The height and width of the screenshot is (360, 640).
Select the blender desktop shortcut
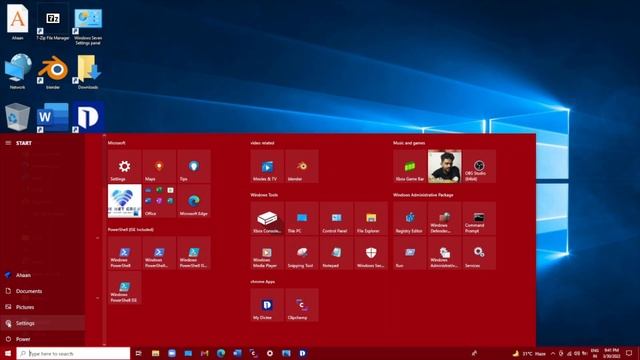[53, 71]
